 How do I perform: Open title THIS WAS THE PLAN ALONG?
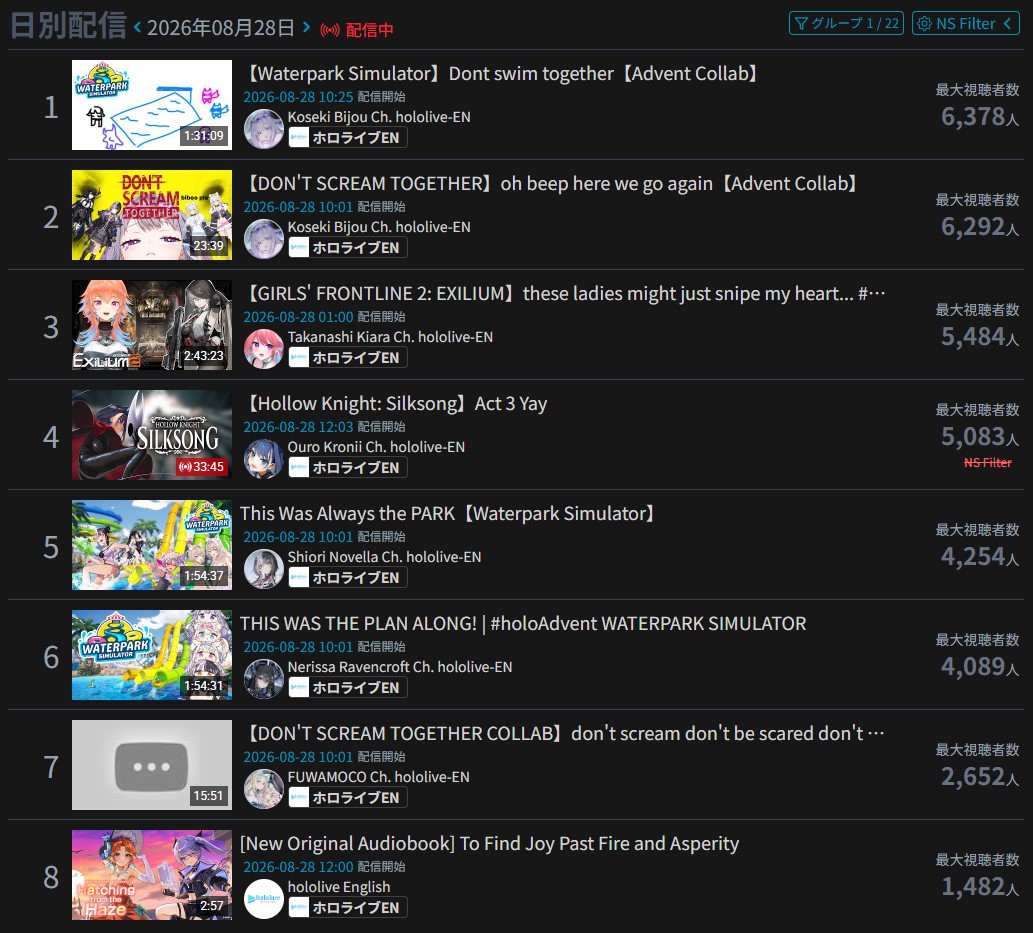[523, 623]
